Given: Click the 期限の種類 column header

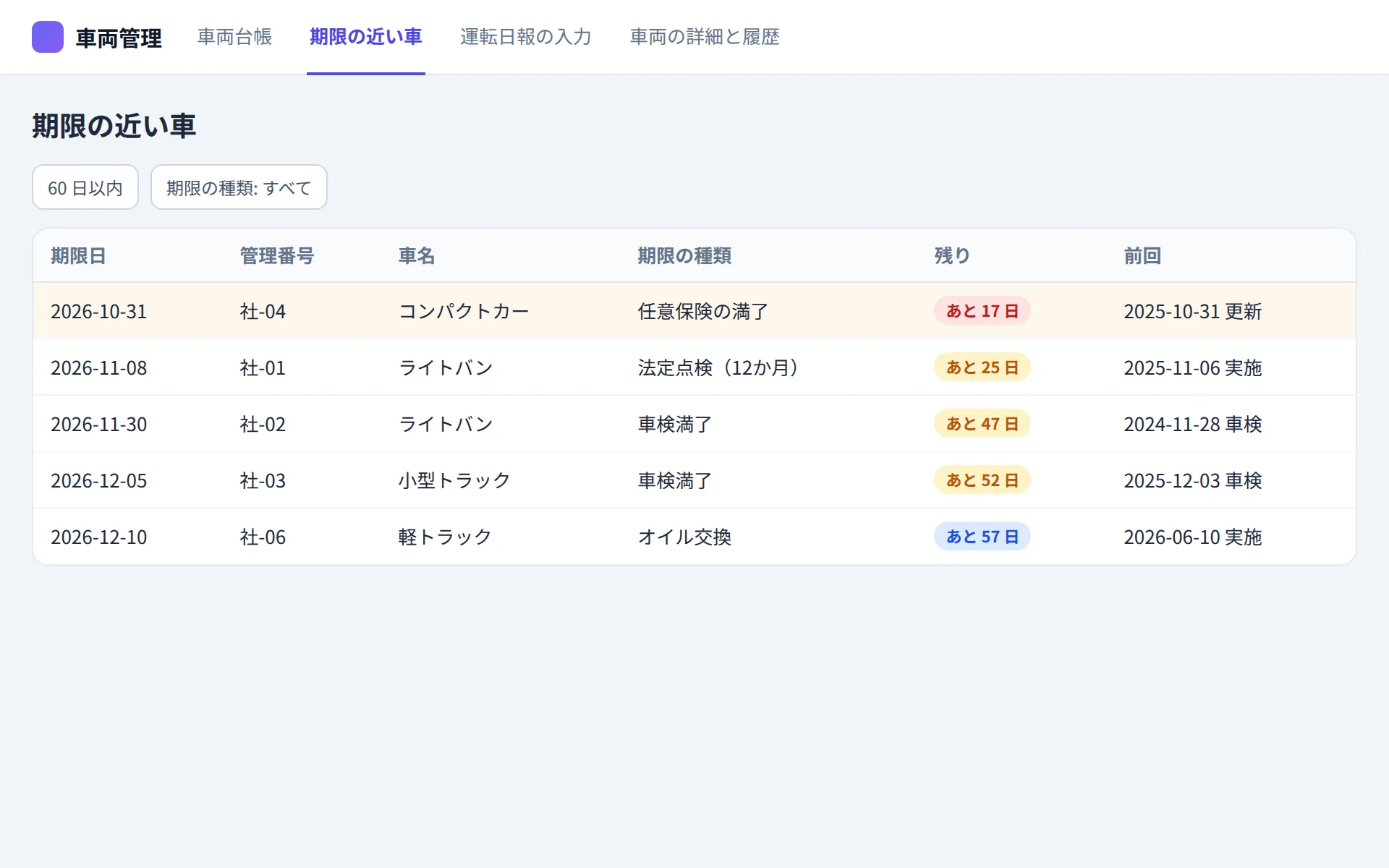Looking at the screenshot, I should coord(684,255).
